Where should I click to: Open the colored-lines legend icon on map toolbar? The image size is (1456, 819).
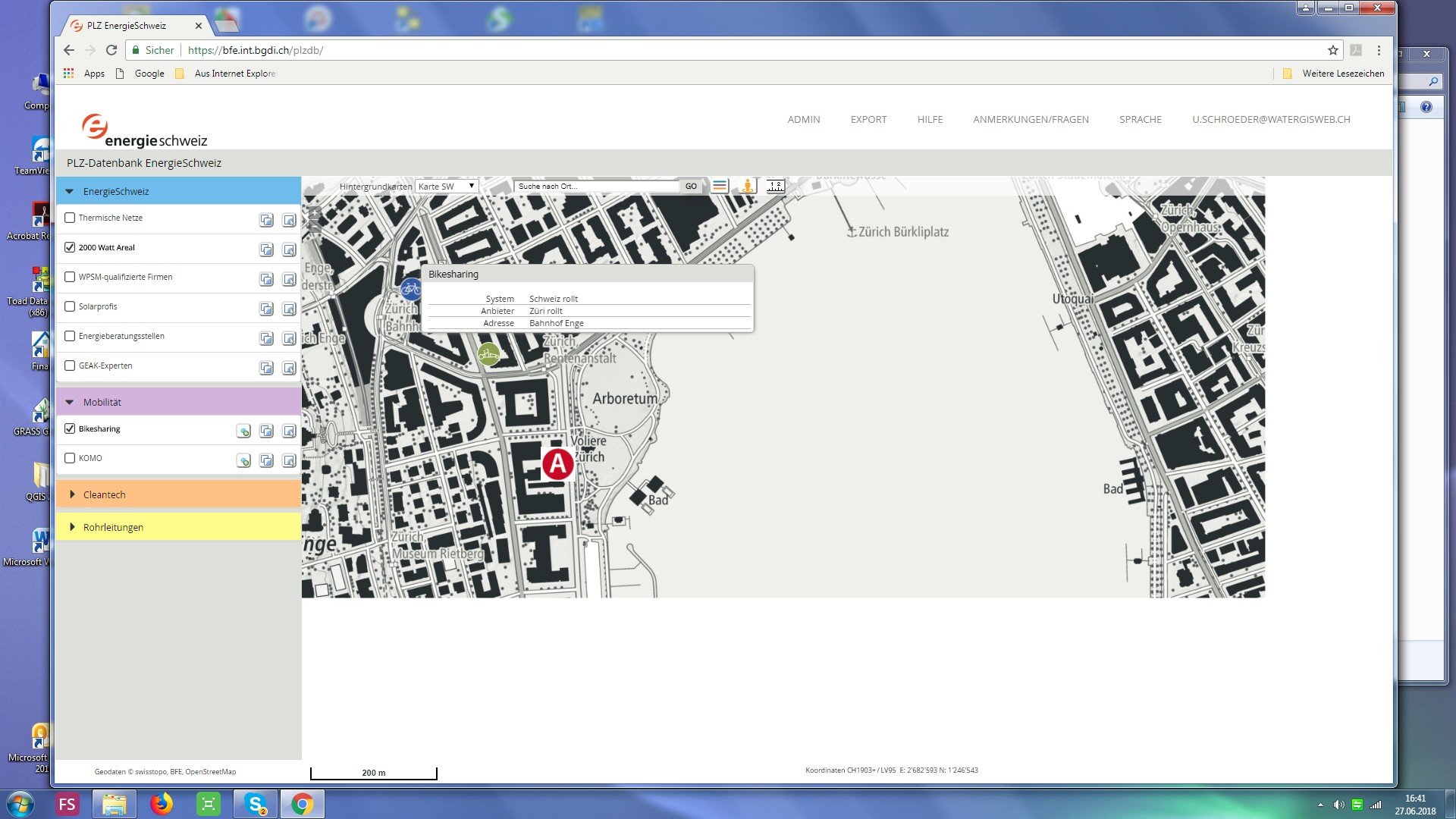[x=720, y=186]
